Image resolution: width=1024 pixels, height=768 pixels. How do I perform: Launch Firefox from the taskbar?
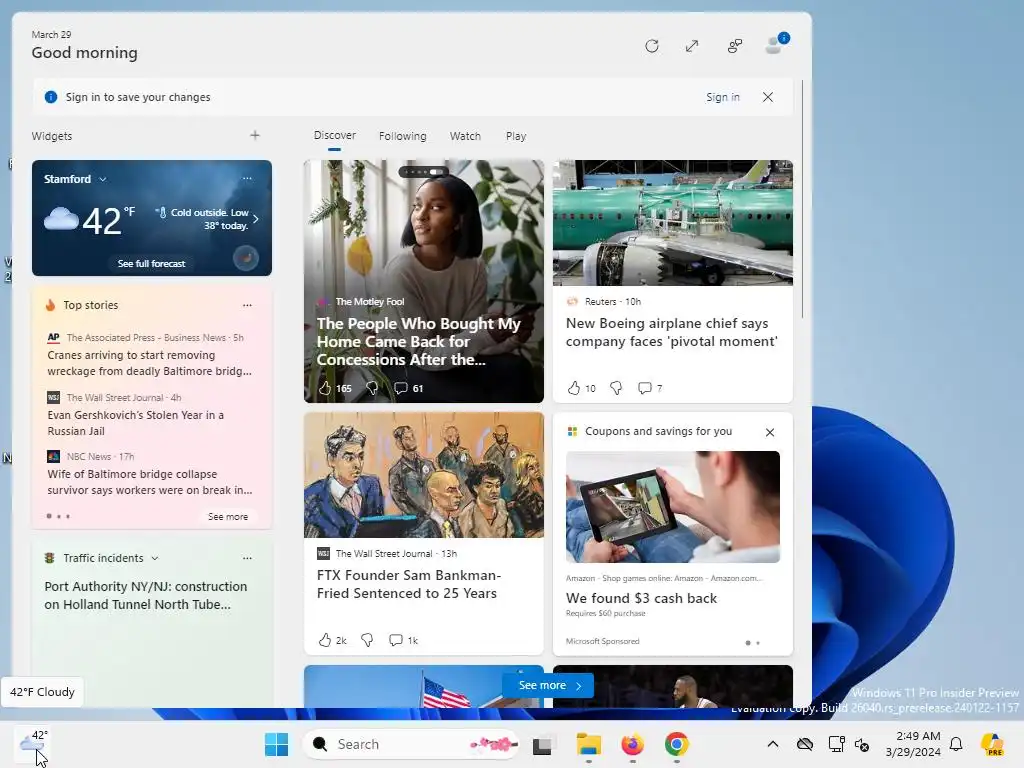(632, 744)
